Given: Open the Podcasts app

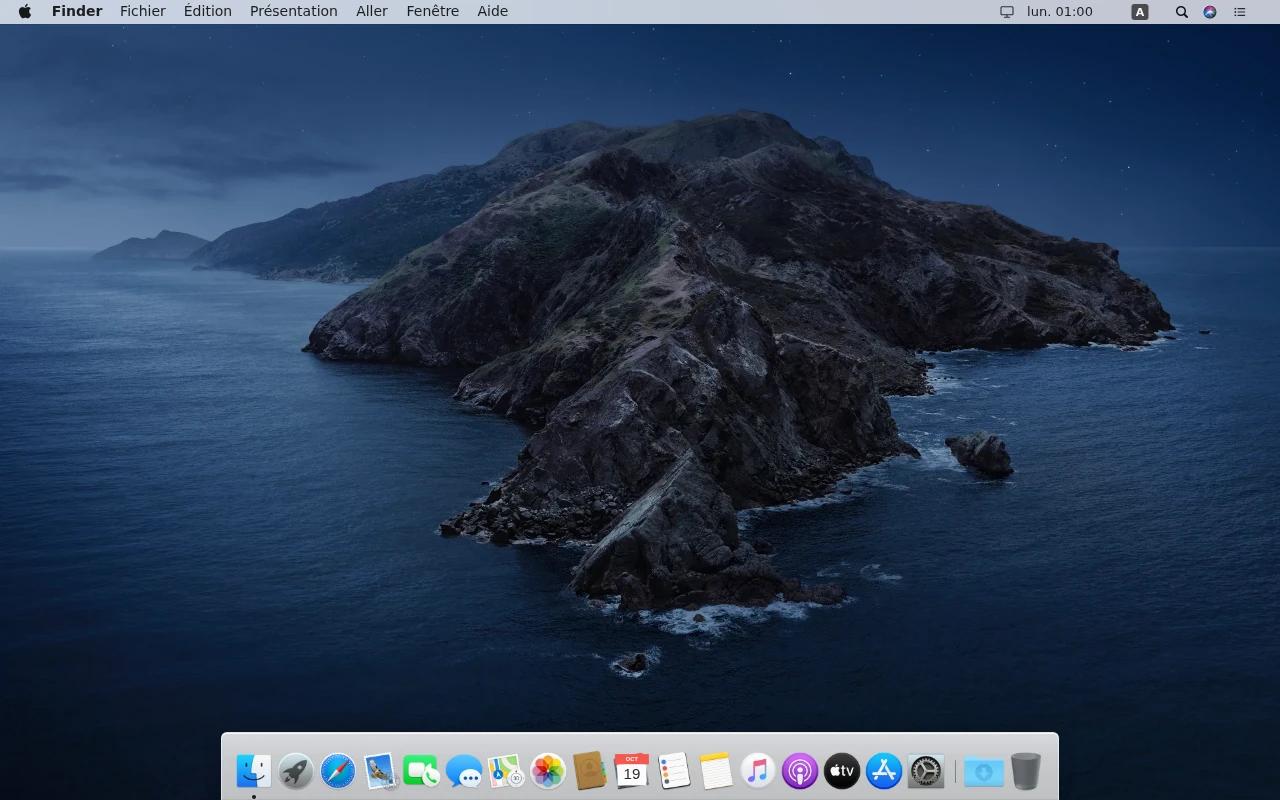Looking at the screenshot, I should (x=800, y=771).
